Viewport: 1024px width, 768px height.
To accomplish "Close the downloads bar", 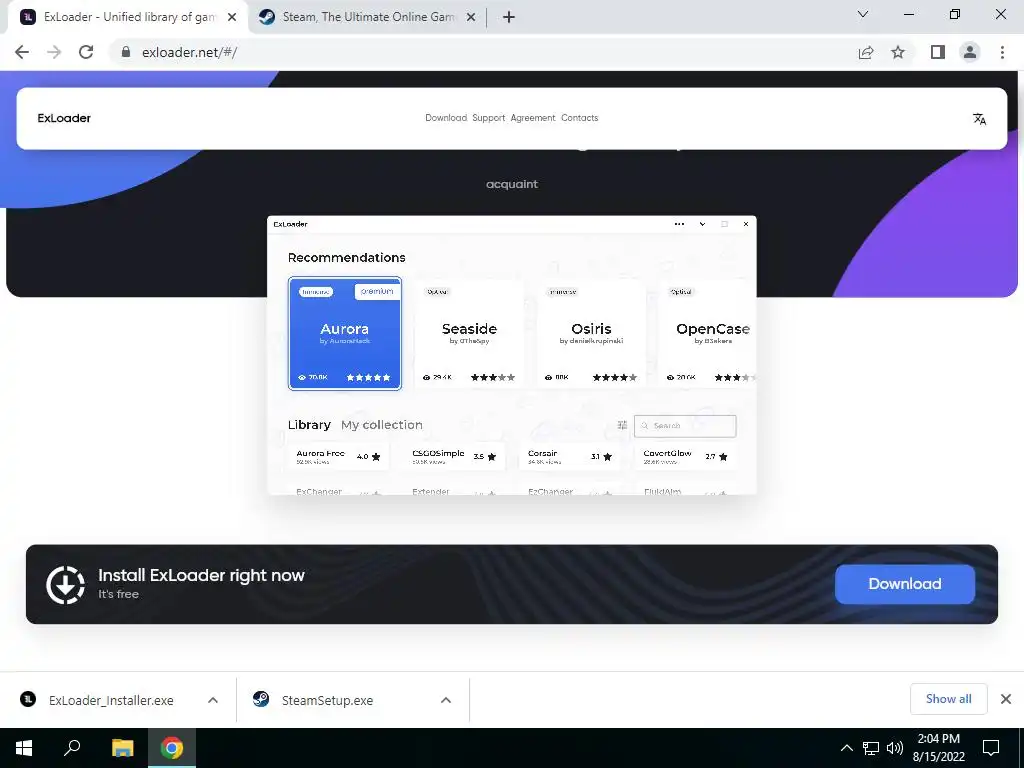I will point(1006,699).
